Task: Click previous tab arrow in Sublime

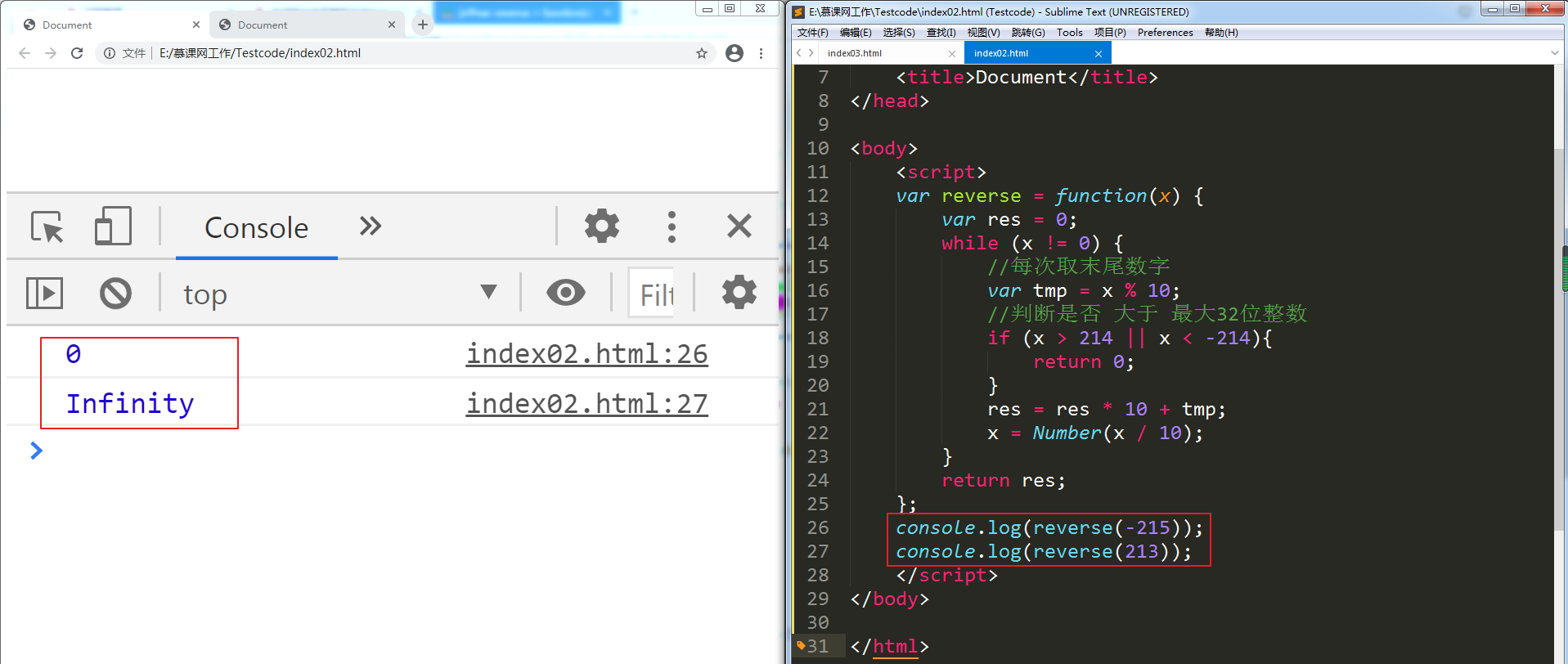Action: [x=799, y=53]
